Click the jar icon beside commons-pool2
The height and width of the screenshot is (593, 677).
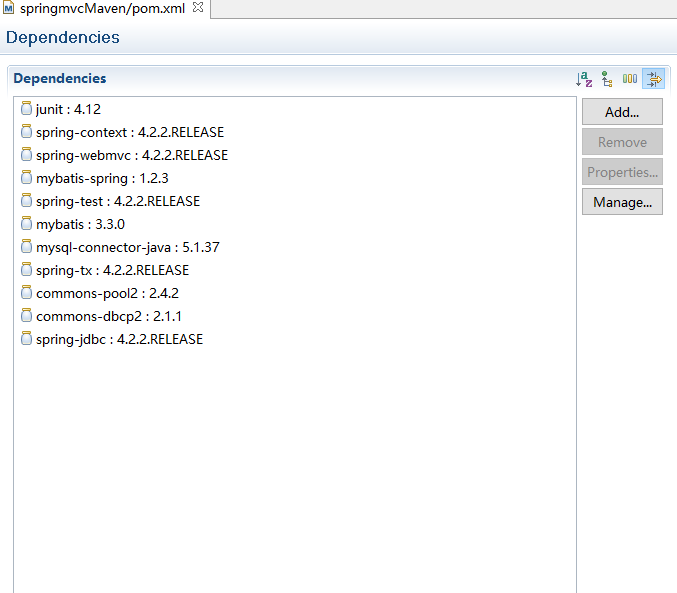(x=26, y=292)
